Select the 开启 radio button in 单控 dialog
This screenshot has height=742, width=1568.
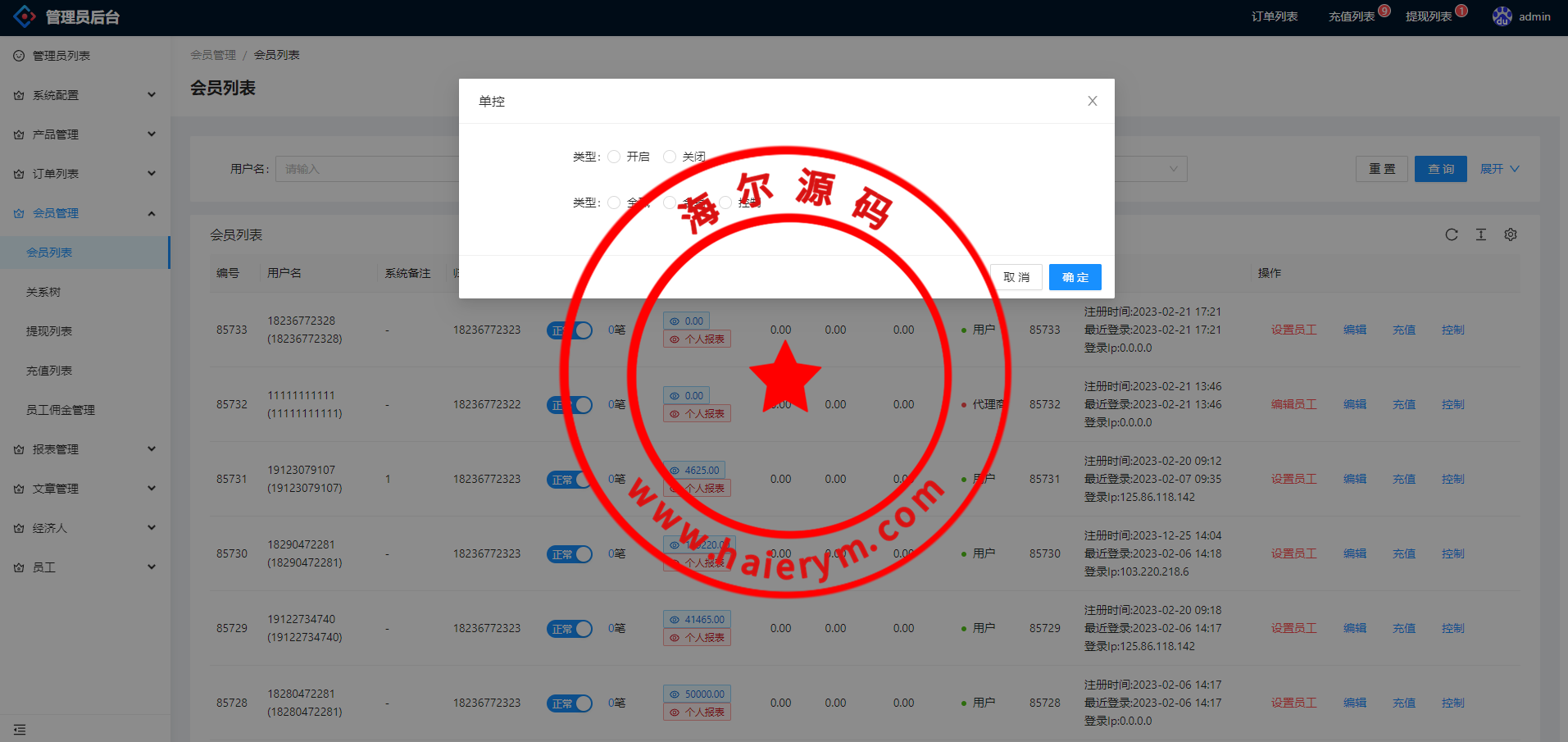click(x=614, y=156)
